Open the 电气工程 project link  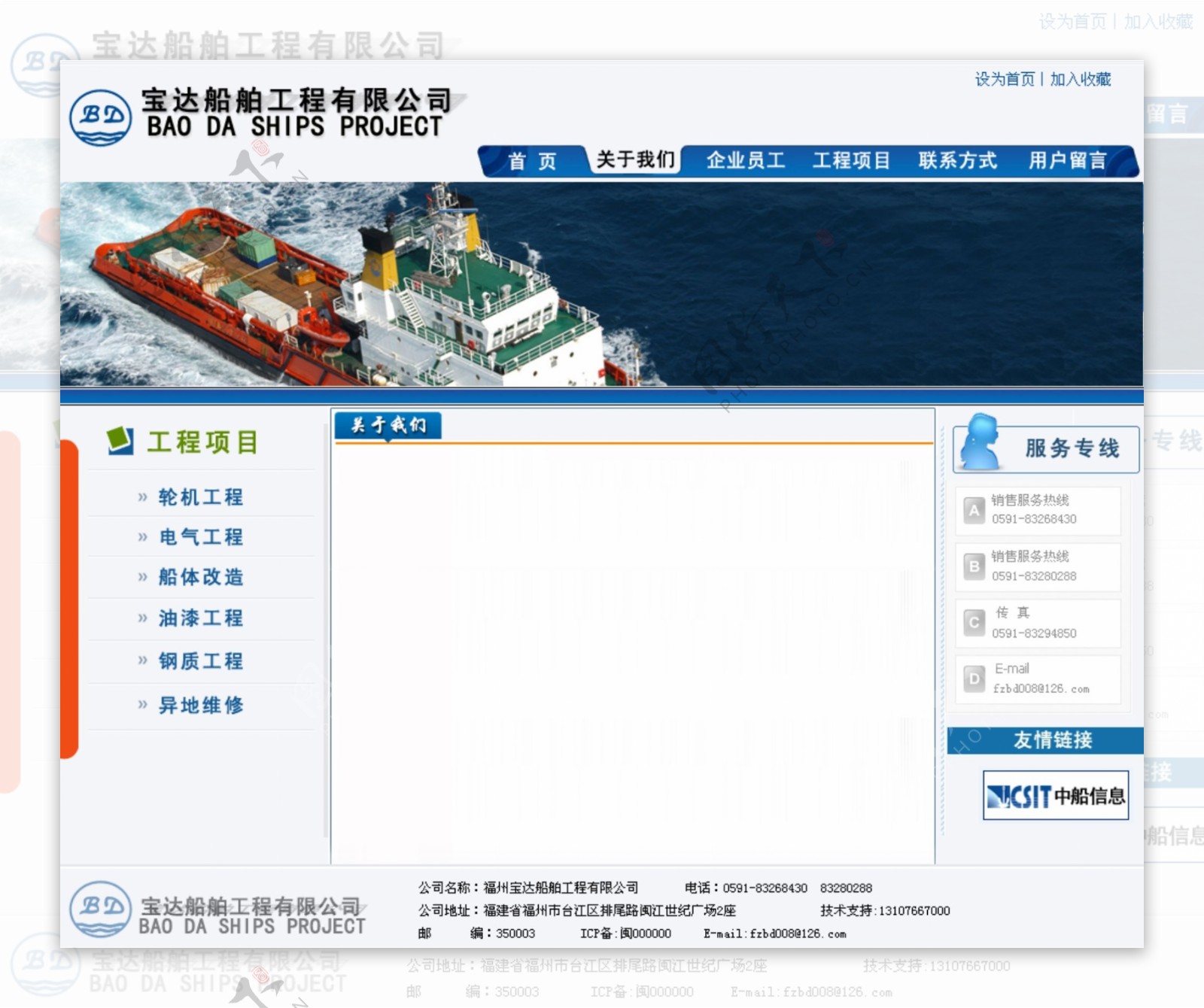[x=201, y=537]
